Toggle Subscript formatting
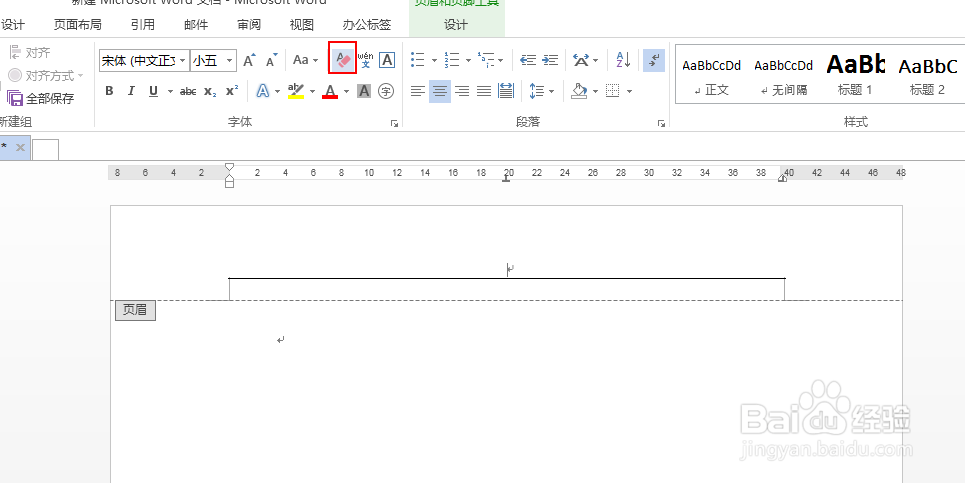The height and width of the screenshot is (483, 965). [210, 91]
